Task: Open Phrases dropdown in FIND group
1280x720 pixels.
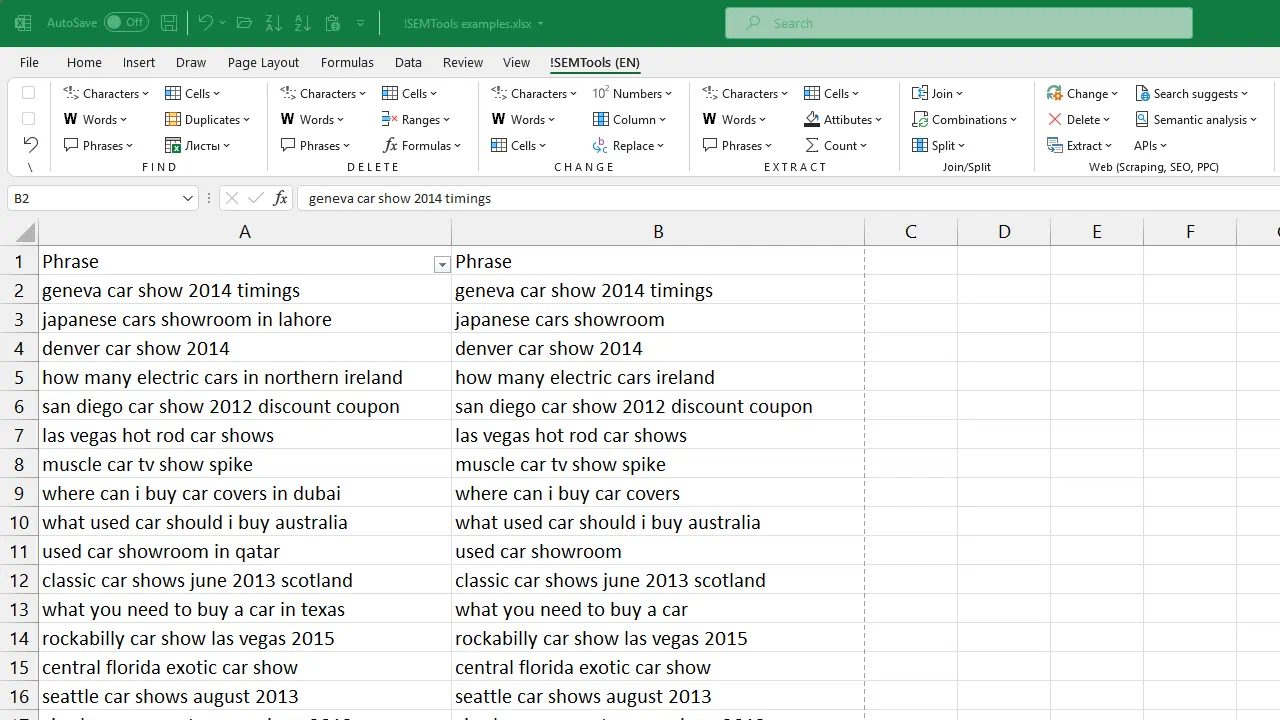Action: tap(99, 145)
